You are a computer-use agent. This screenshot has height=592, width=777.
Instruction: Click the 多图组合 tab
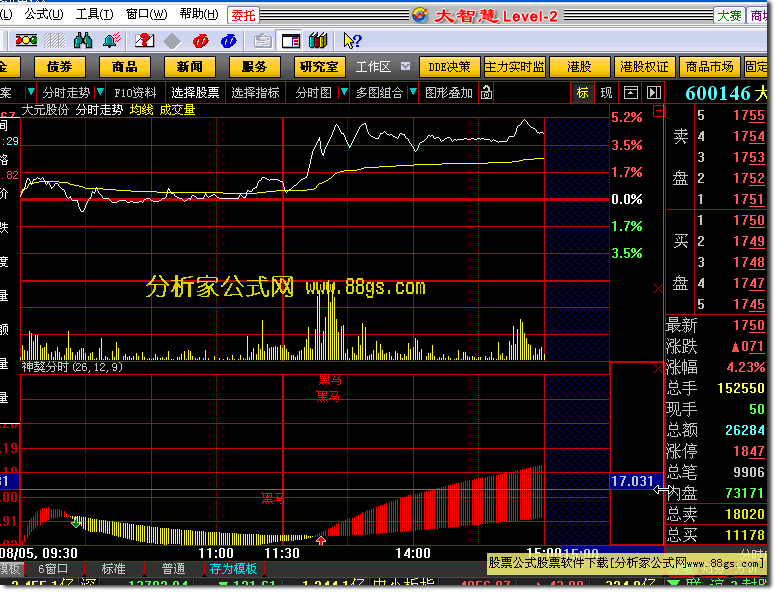379,93
